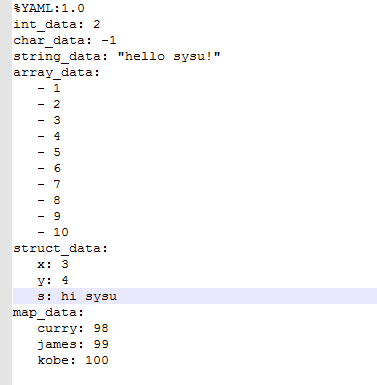Select the 'int_data: 2' line
The height and width of the screenshot is (385, 377).
point(57,24)
